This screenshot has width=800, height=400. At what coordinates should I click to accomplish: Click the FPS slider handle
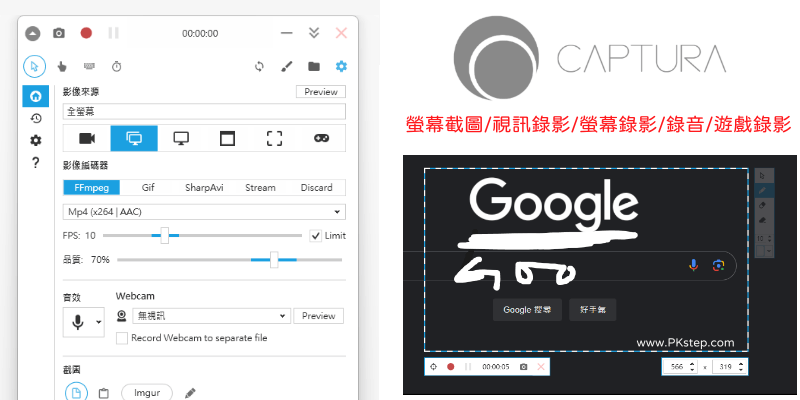click(165, 235)
